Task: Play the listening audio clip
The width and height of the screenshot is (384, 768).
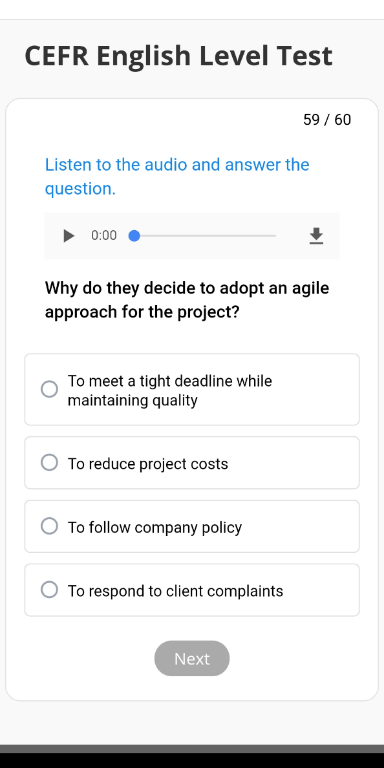Action: coord(69,236)
